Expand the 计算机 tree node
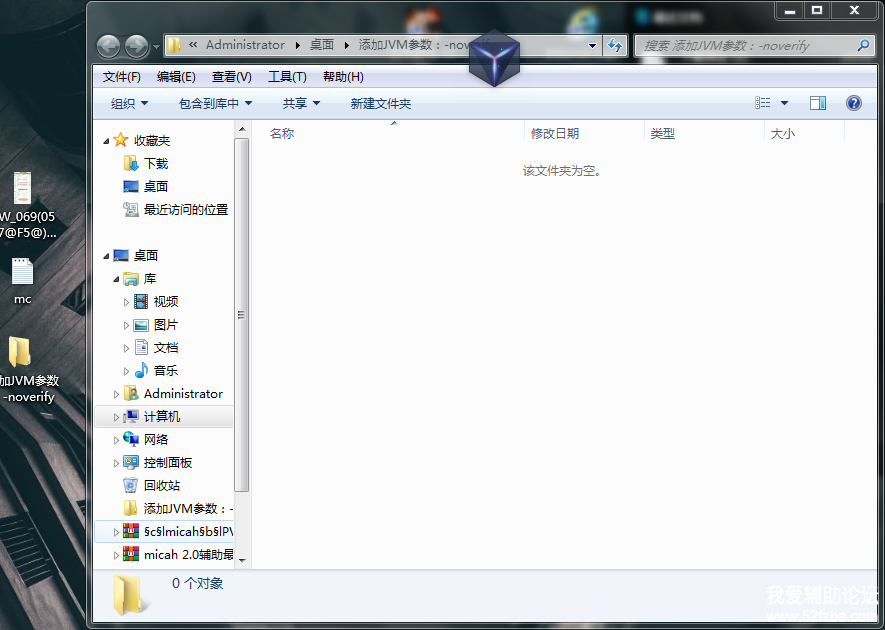This screenshot has height=630, width=885. point(116,417)
